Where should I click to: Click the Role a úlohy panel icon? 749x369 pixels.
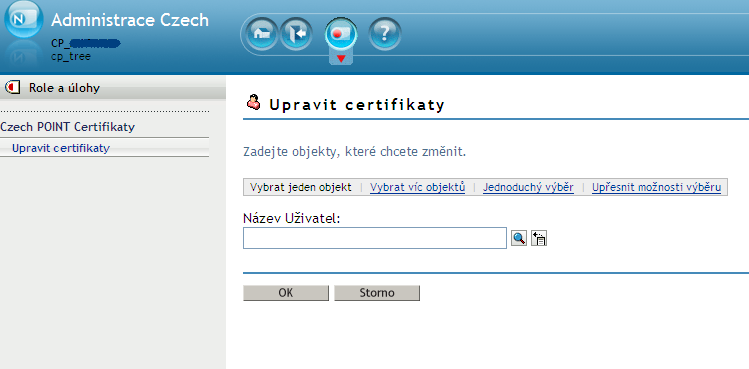pos(12,87)
